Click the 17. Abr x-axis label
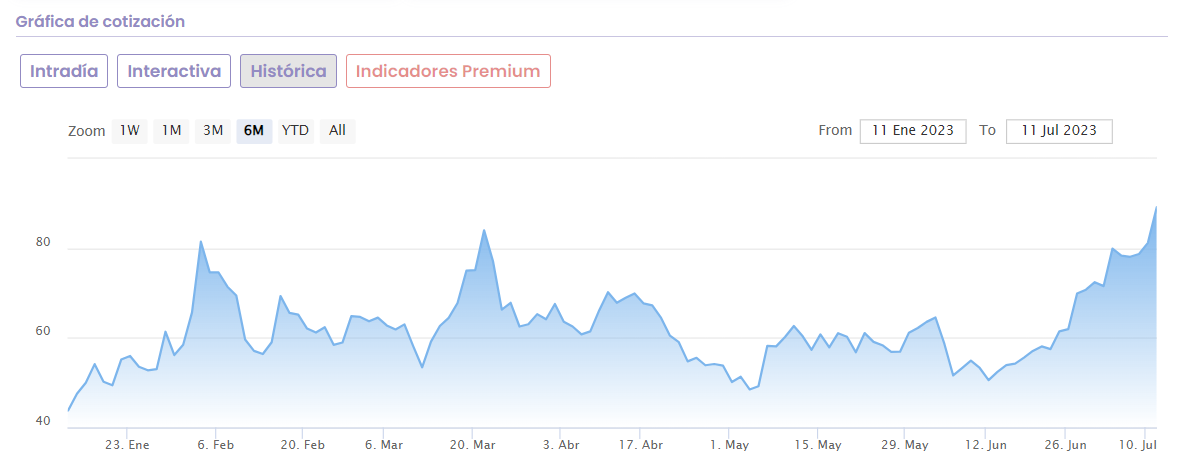The height and width of the screenshot is (468, 1195). (641, 445)
